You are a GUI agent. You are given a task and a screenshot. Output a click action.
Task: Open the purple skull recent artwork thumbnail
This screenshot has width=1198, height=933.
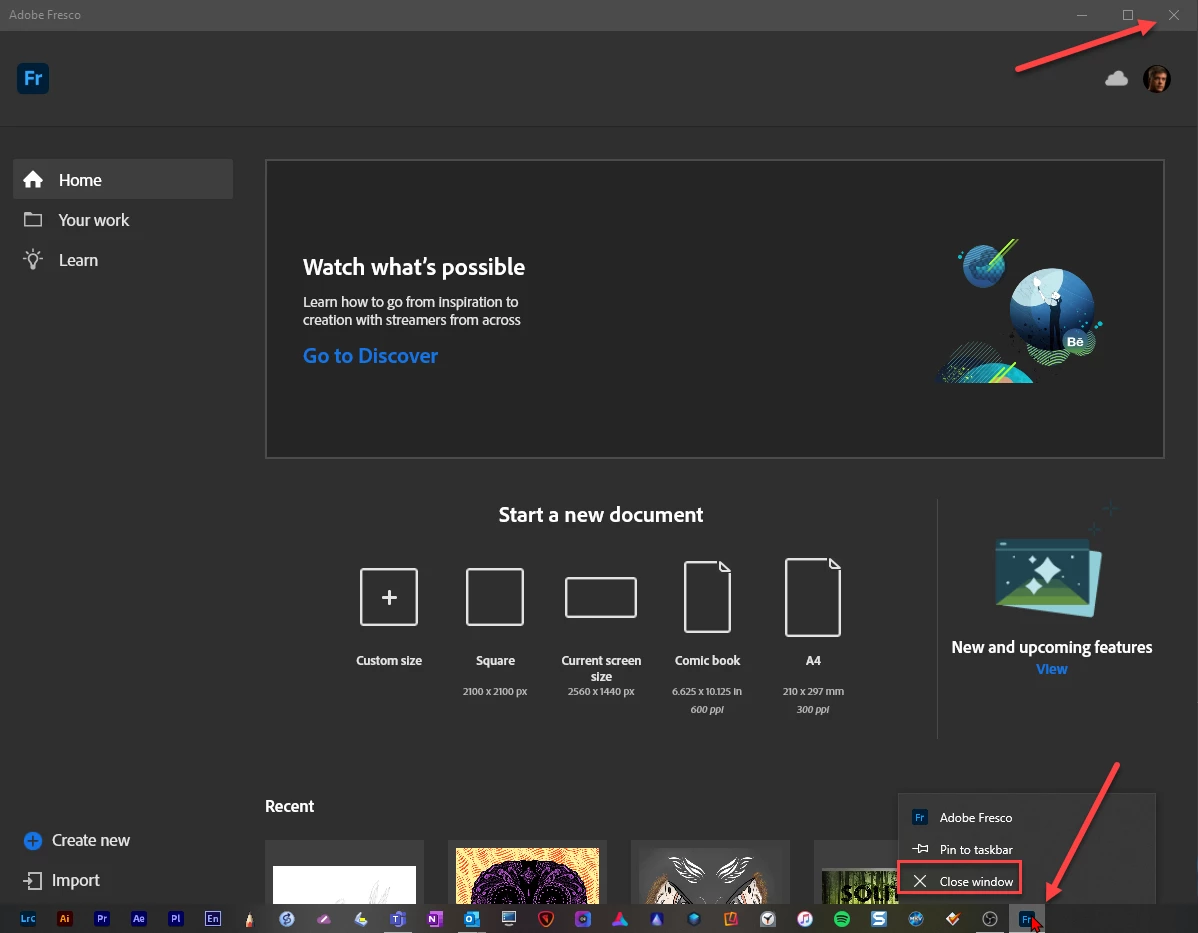tap(527, 872)
